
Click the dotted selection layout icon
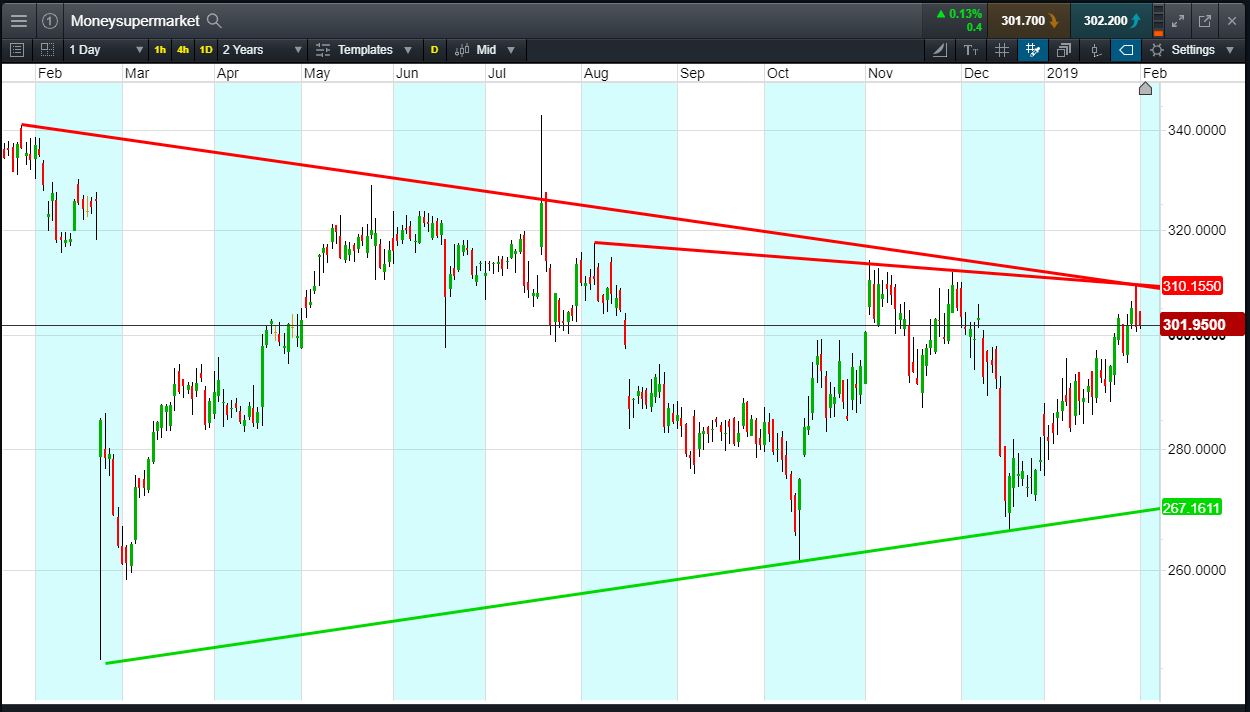[x=47, y=49]
